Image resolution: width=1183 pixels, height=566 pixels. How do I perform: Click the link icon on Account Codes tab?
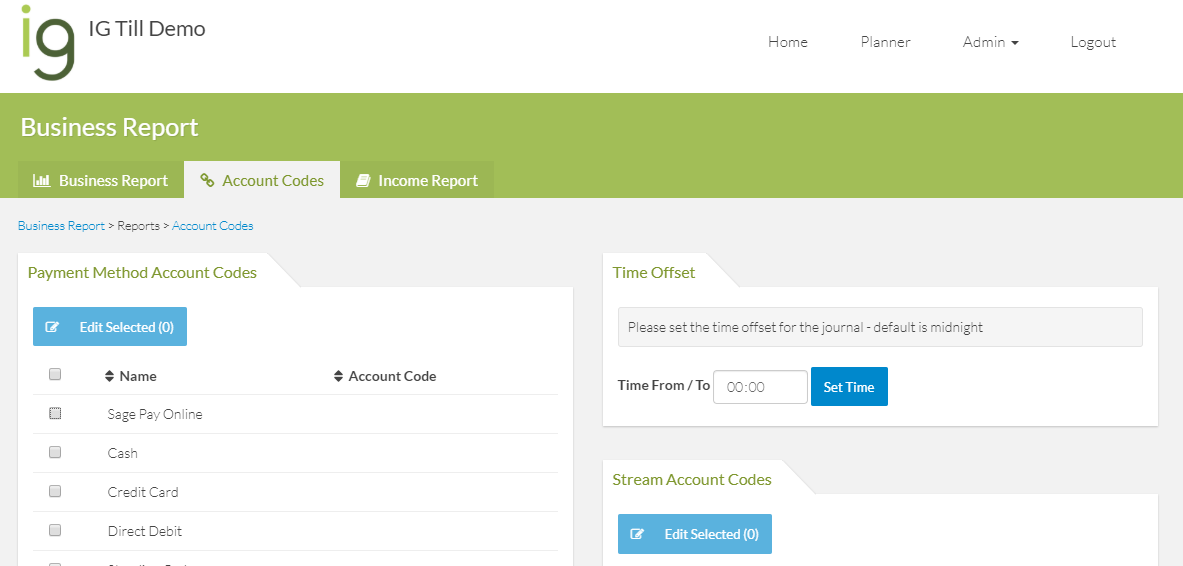pos(207,181)
